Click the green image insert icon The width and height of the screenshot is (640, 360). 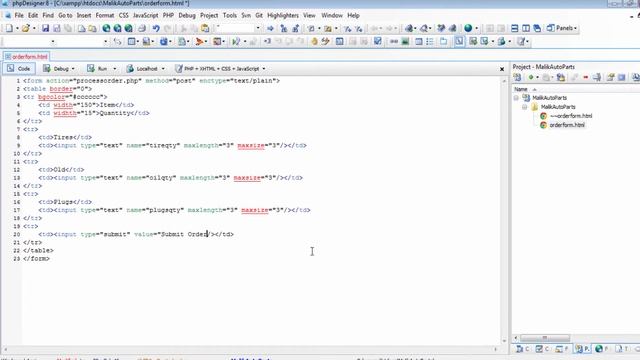[x=405, y=41]
